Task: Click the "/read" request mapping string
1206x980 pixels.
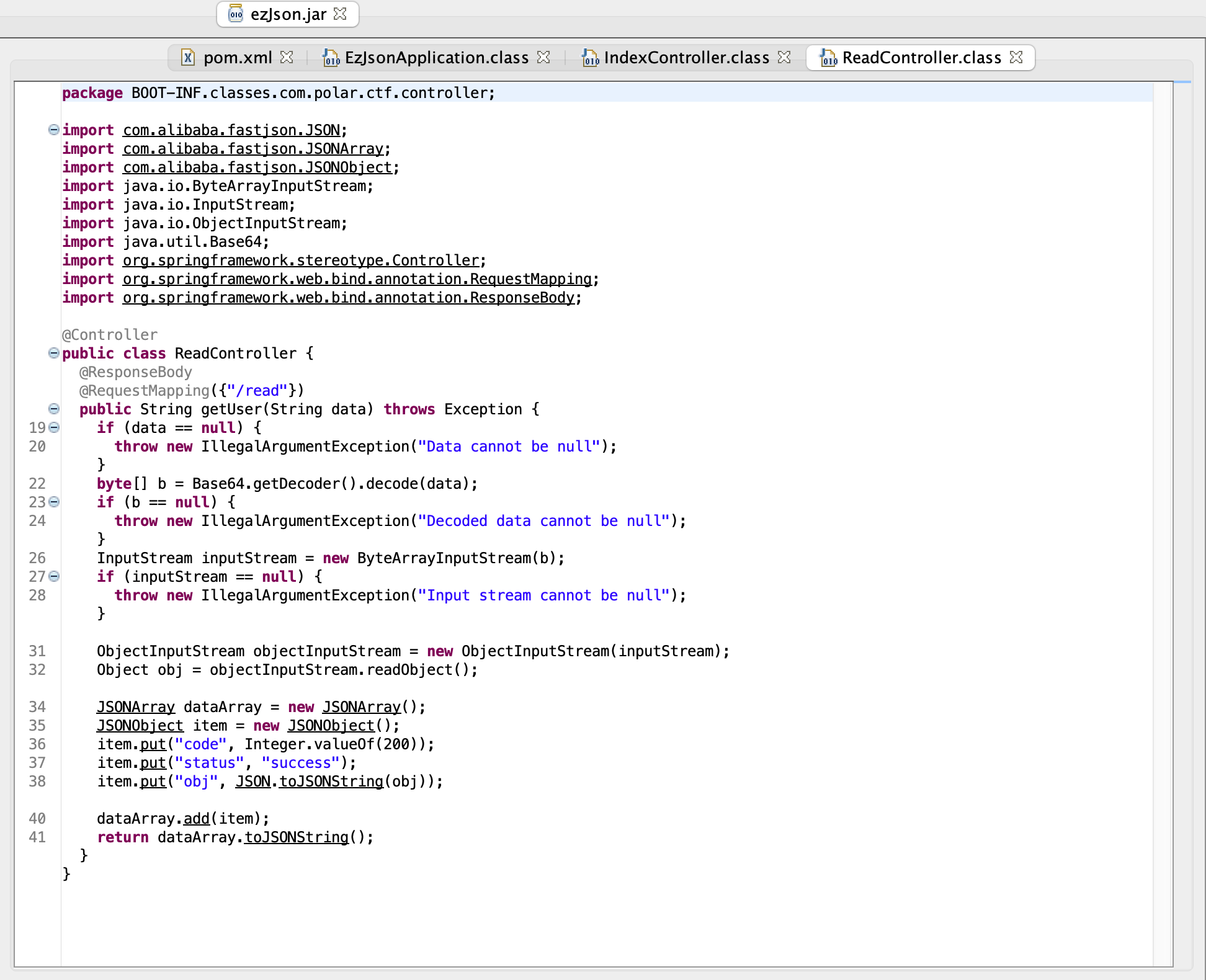Action: click(257, 391)
